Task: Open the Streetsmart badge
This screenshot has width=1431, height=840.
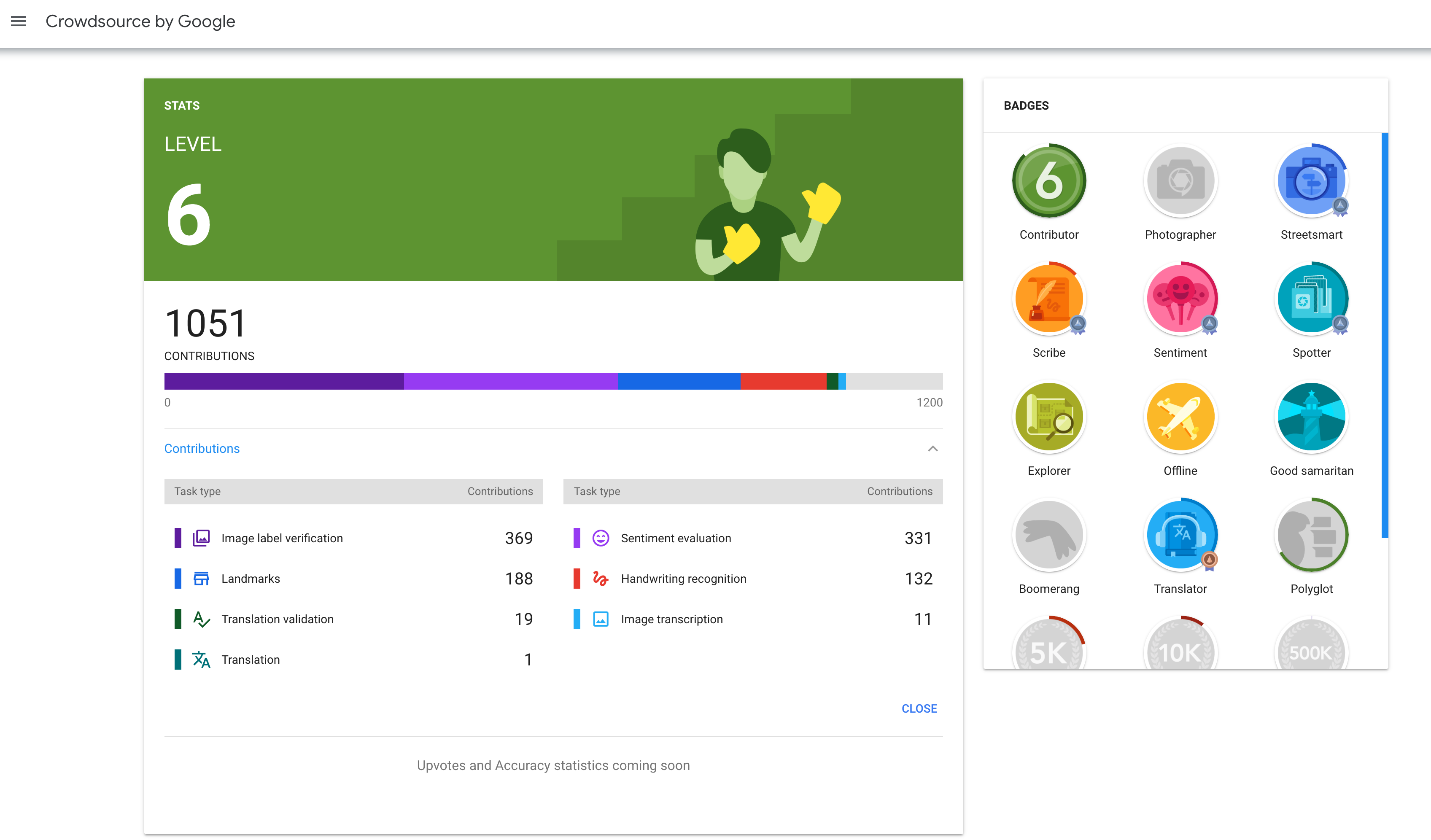Action: tap(1311, 180)
